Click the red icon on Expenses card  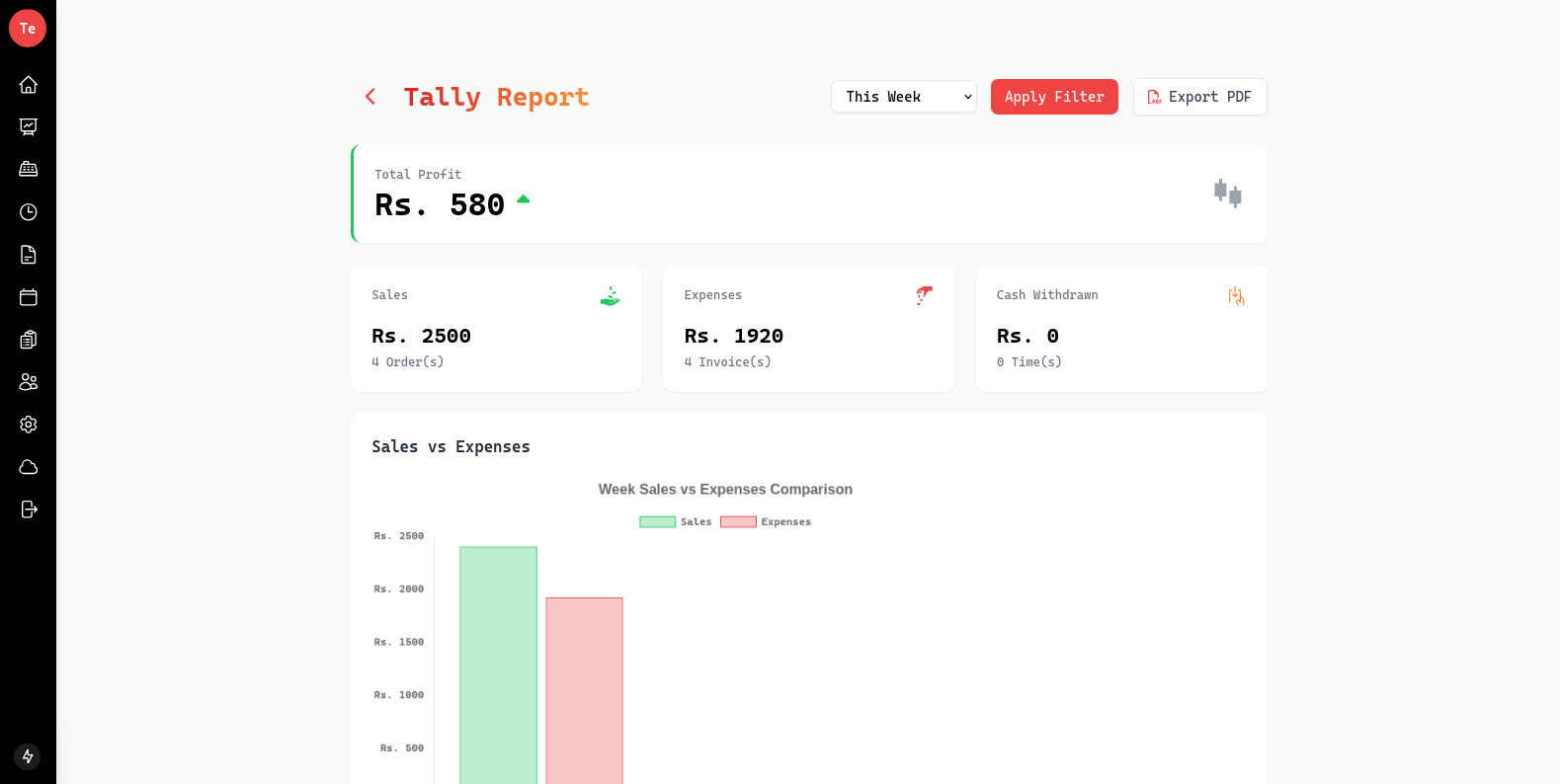(x=924, y=295)
